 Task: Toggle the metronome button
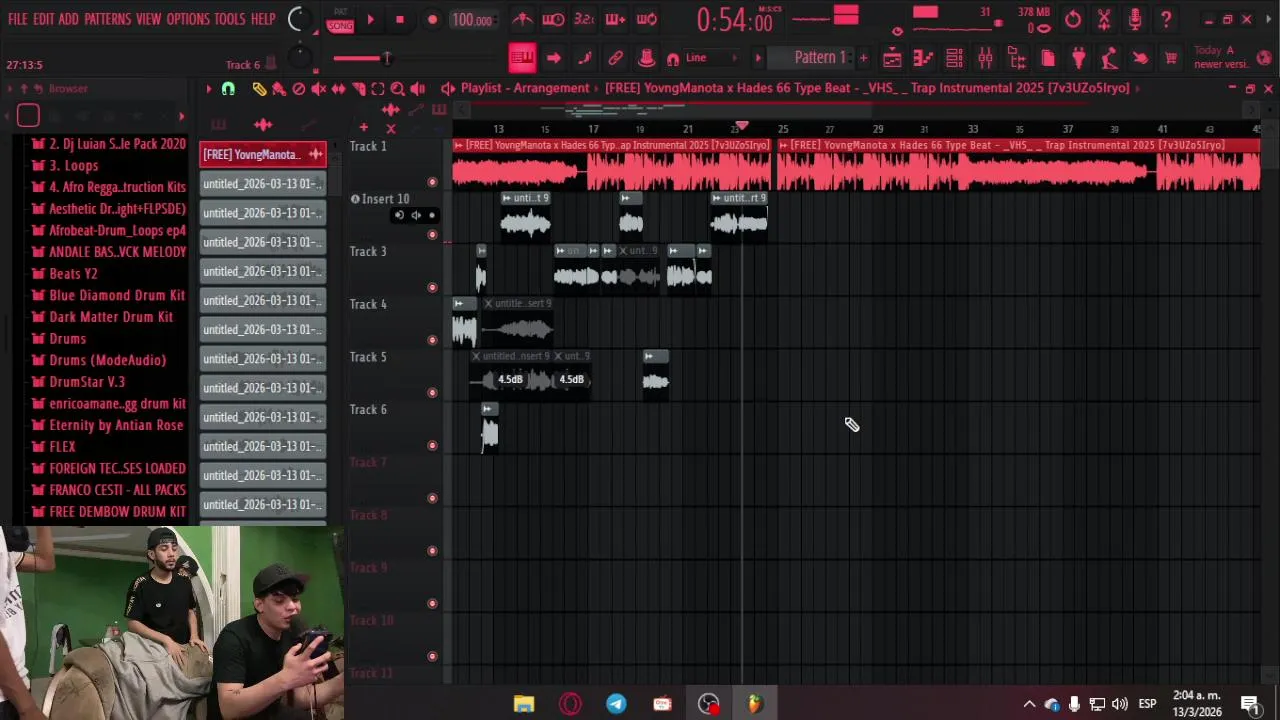[522, 19]
